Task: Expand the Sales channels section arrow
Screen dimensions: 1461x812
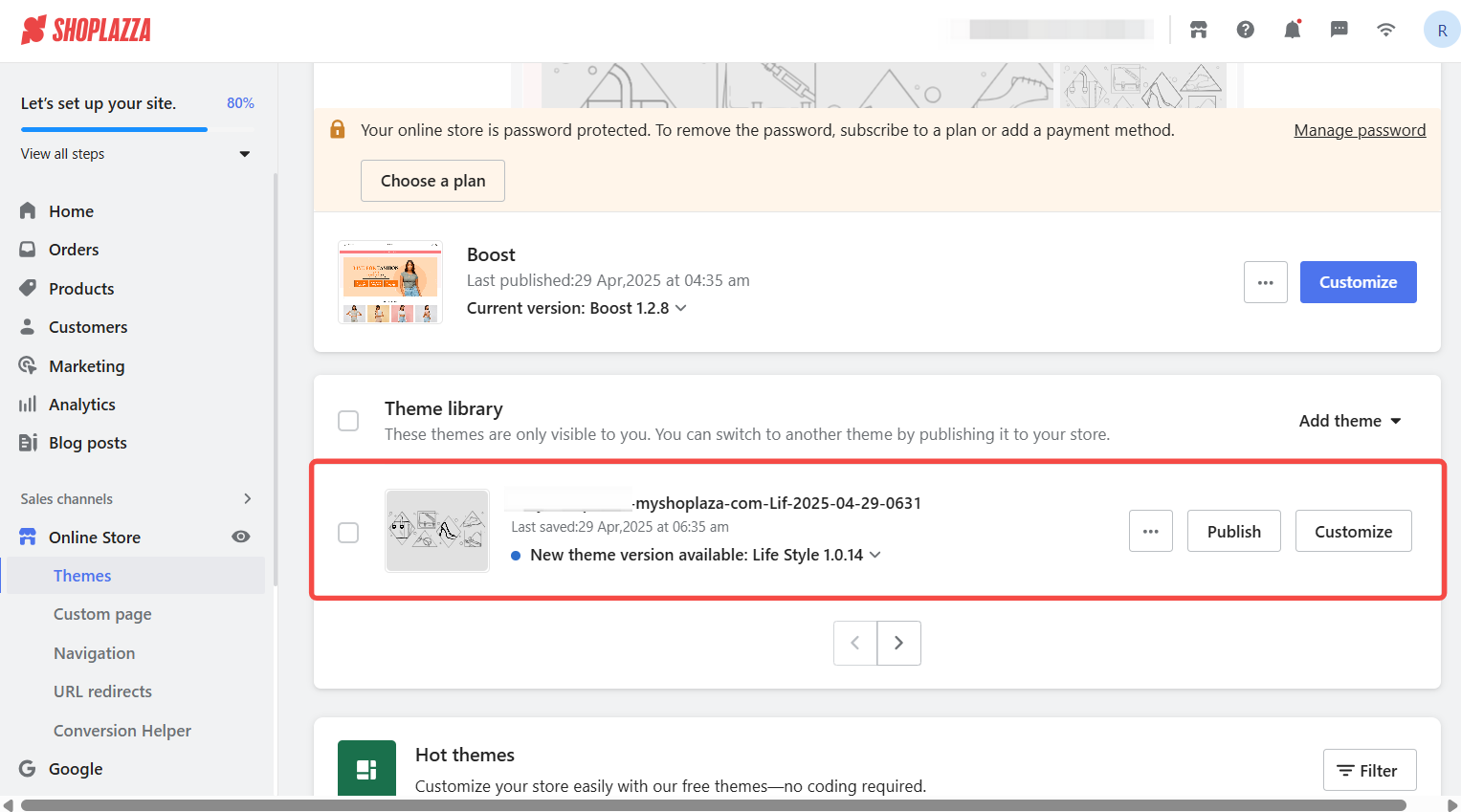Action: [248, 498]
